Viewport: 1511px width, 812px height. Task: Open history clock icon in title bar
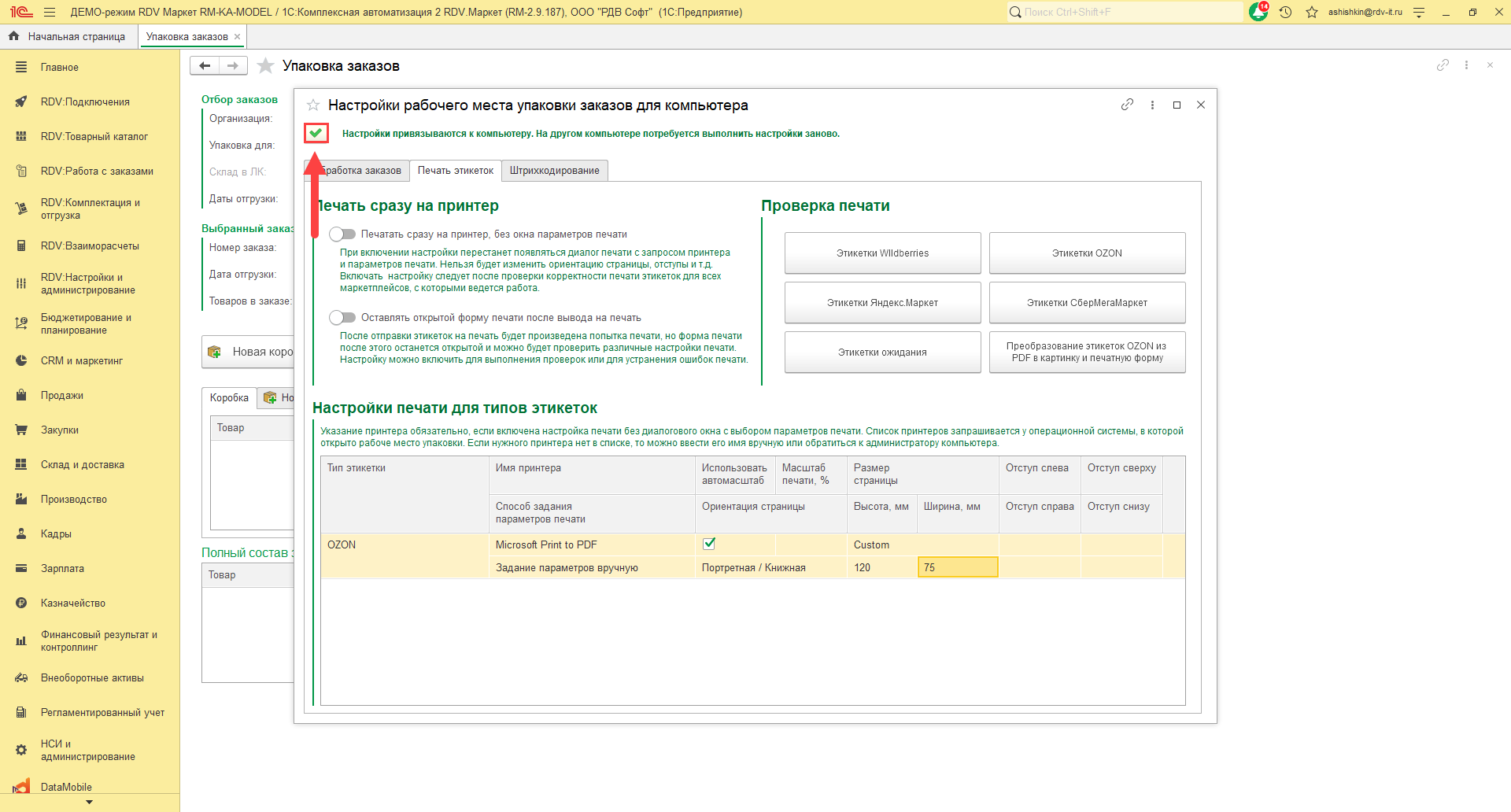(x=1285, y=12)
